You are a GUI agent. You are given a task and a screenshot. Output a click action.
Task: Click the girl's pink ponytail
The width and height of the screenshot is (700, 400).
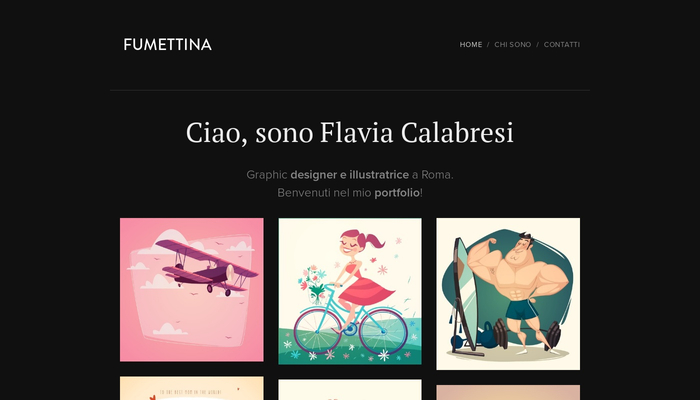(375, 241)
